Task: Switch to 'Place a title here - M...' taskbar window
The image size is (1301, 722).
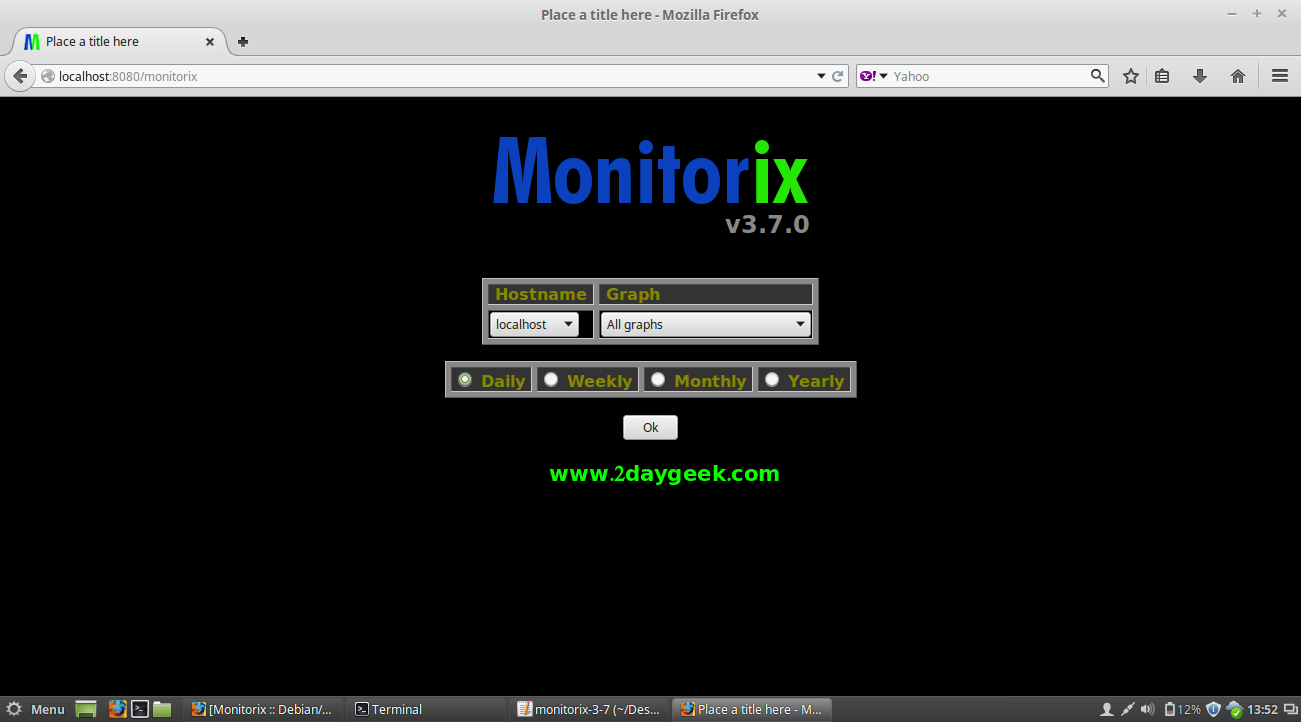Action: click(753, 709)
